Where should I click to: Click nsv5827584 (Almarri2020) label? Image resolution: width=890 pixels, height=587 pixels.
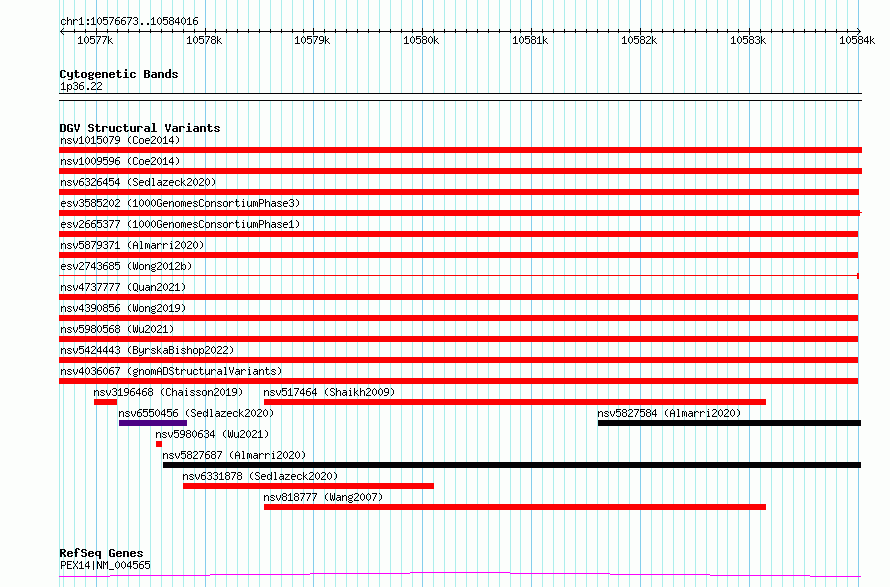(669, 413)
